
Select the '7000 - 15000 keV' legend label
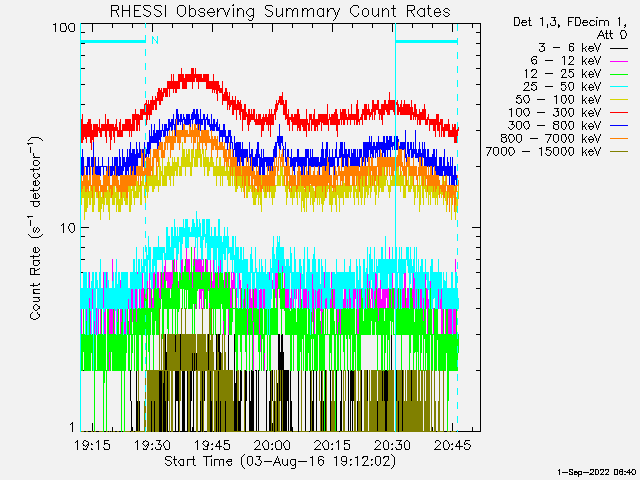(543, 152)
